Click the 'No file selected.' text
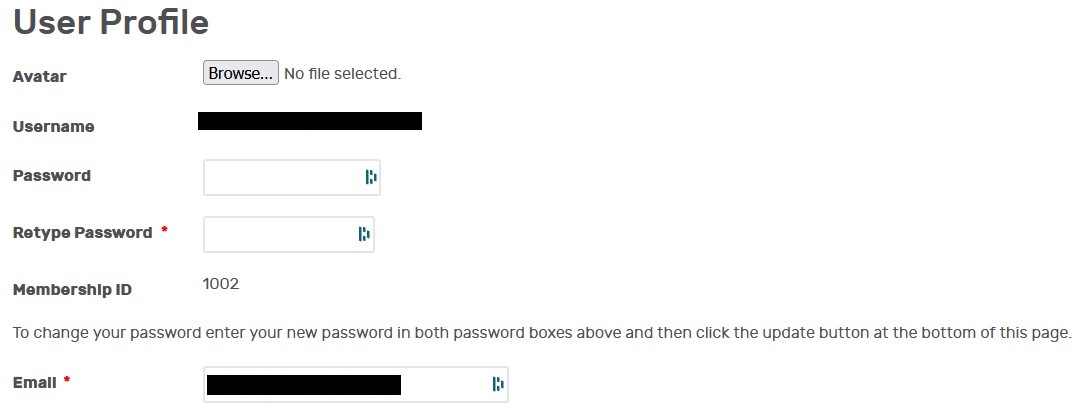This screenshot has height=409, width=1078. click(342, 74)
